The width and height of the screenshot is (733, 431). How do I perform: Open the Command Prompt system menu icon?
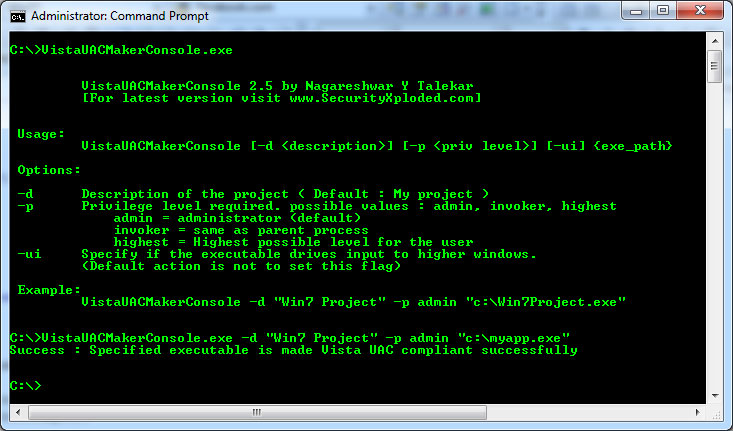(17, 15)
